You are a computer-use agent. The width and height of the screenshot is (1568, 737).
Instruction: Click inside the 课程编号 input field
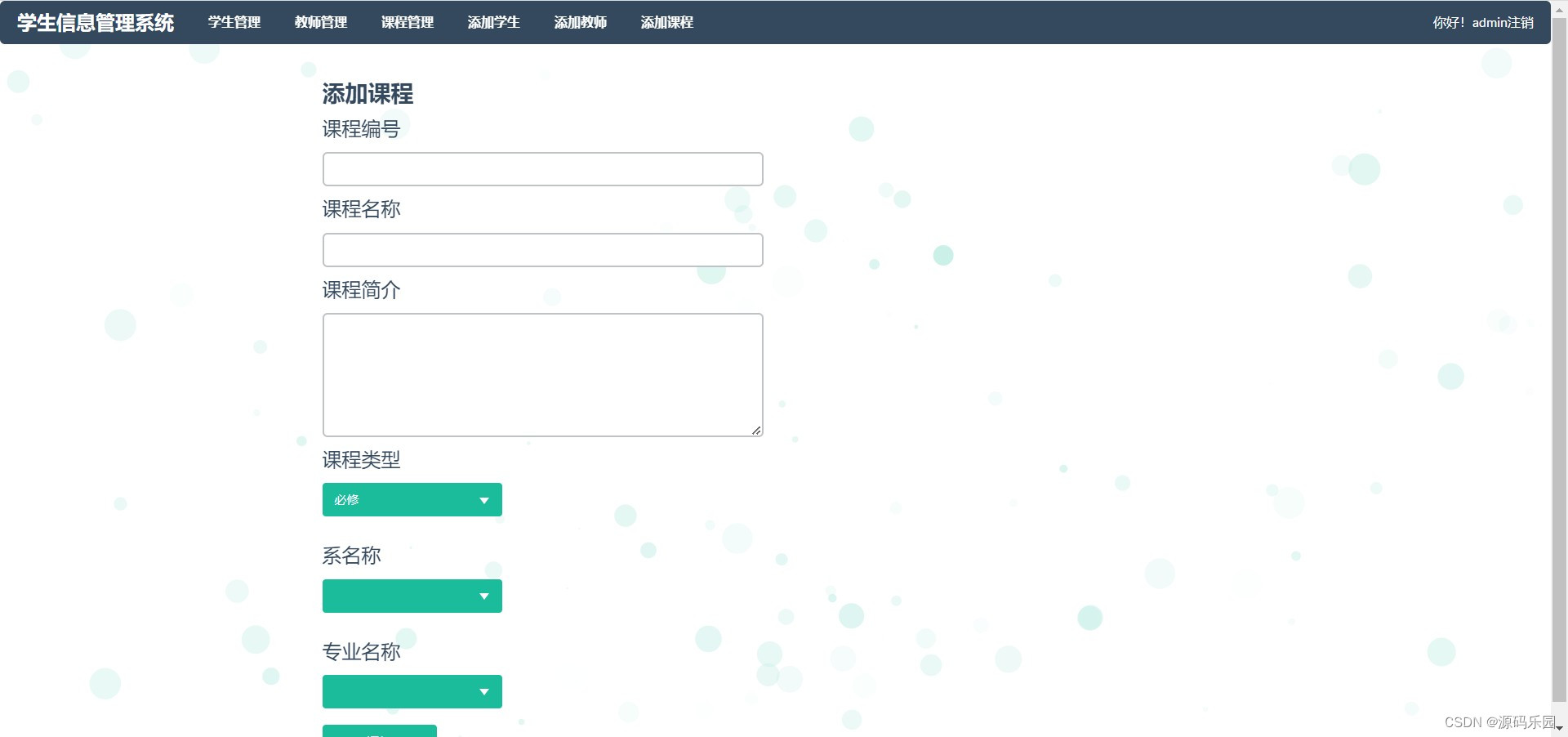coord(541,168)
